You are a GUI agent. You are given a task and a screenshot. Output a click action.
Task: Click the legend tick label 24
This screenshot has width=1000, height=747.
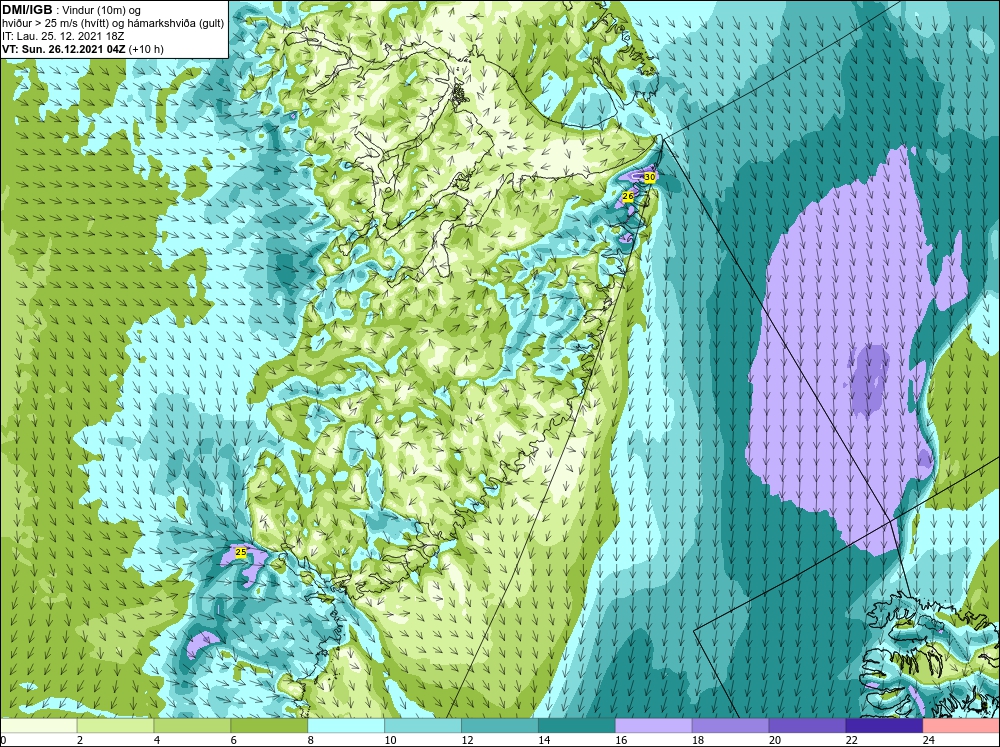click(929, 740)
